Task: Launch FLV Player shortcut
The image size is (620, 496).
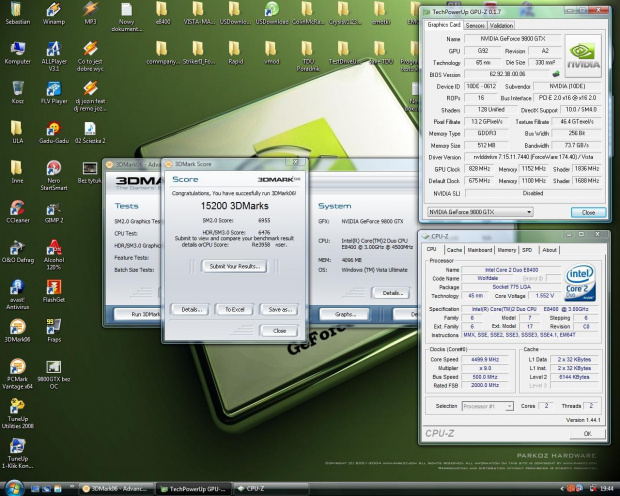Action: click(54, 92)
